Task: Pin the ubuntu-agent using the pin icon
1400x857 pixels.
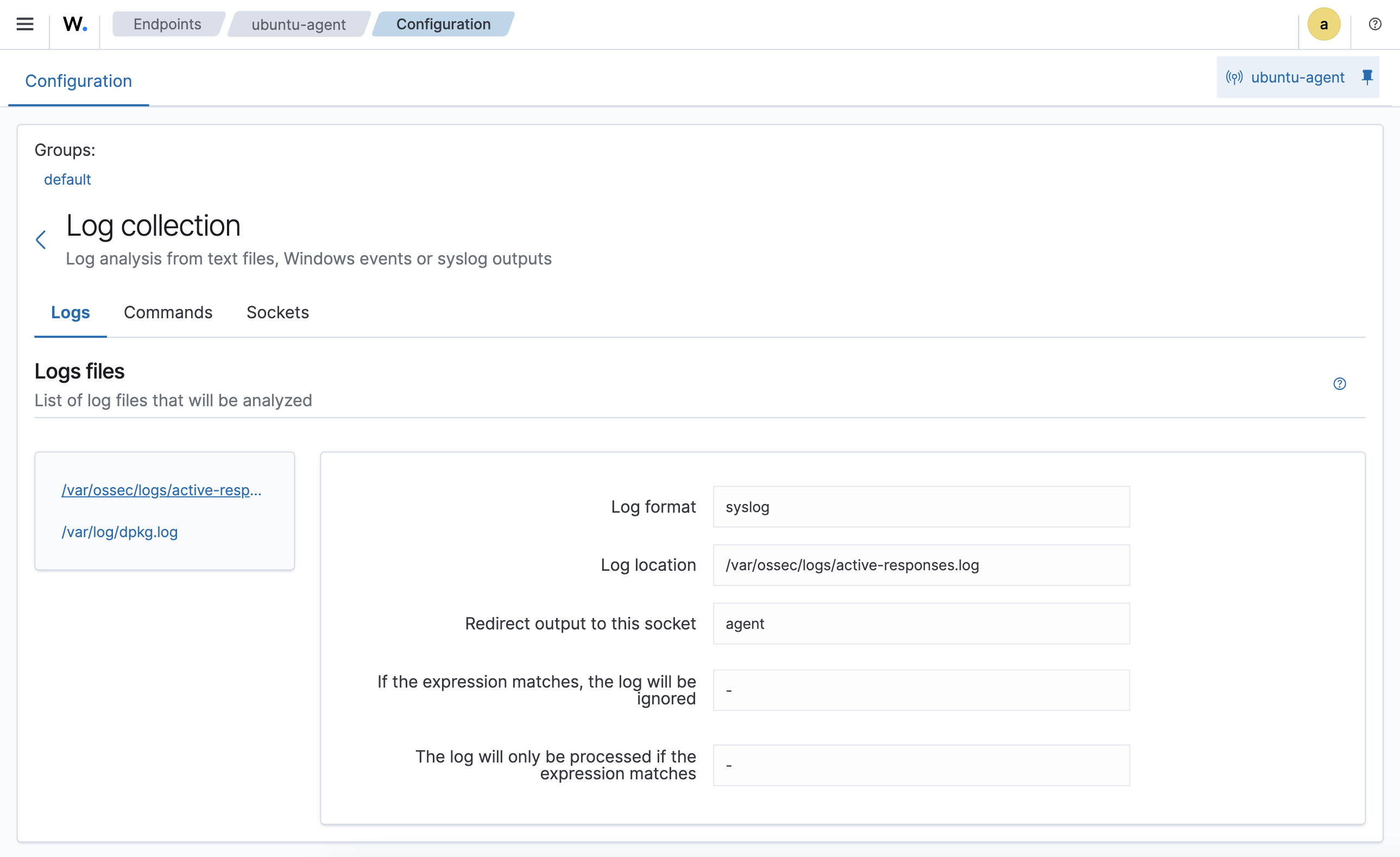Action: (1367, 77)
